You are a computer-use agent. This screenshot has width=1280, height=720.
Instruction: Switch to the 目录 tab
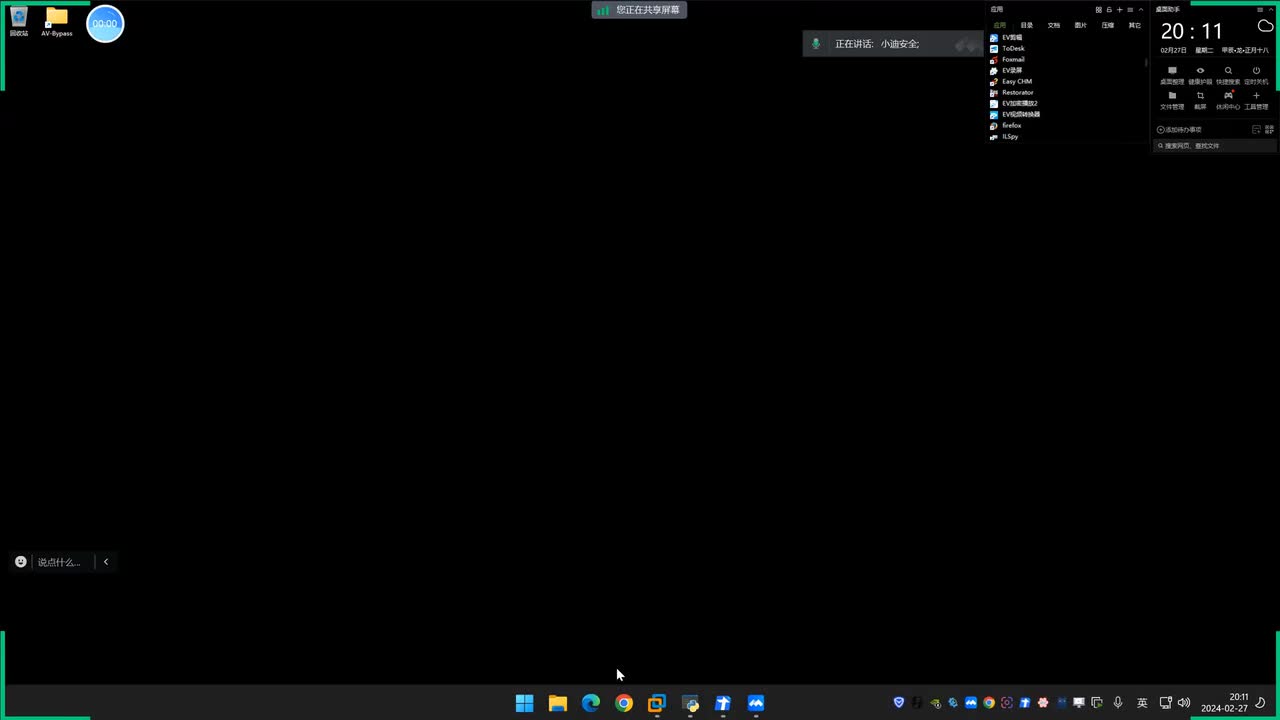[x=1026, y=25]
